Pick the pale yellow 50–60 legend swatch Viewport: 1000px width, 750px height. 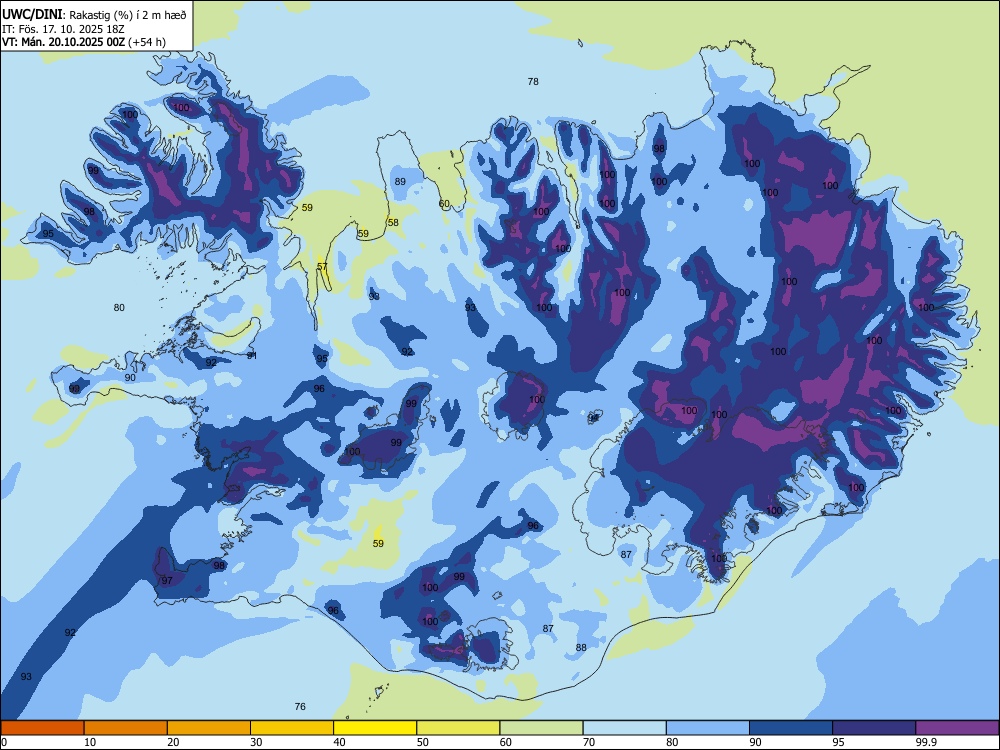[459, 728]
